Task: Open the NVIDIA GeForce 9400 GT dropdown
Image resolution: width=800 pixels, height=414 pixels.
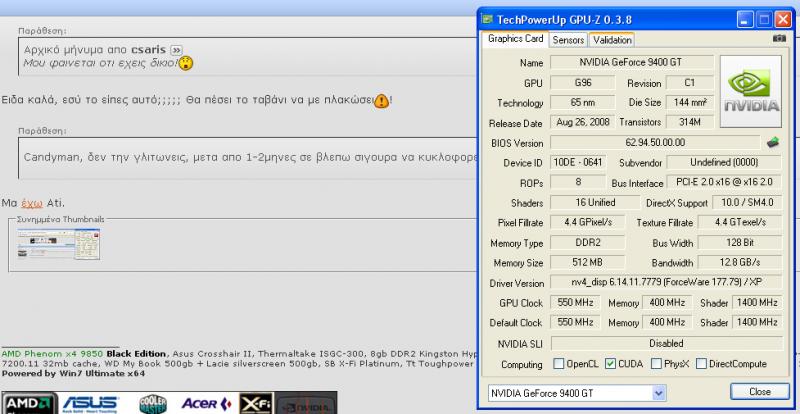Action: pyautogui.click(x=659, y=393)
